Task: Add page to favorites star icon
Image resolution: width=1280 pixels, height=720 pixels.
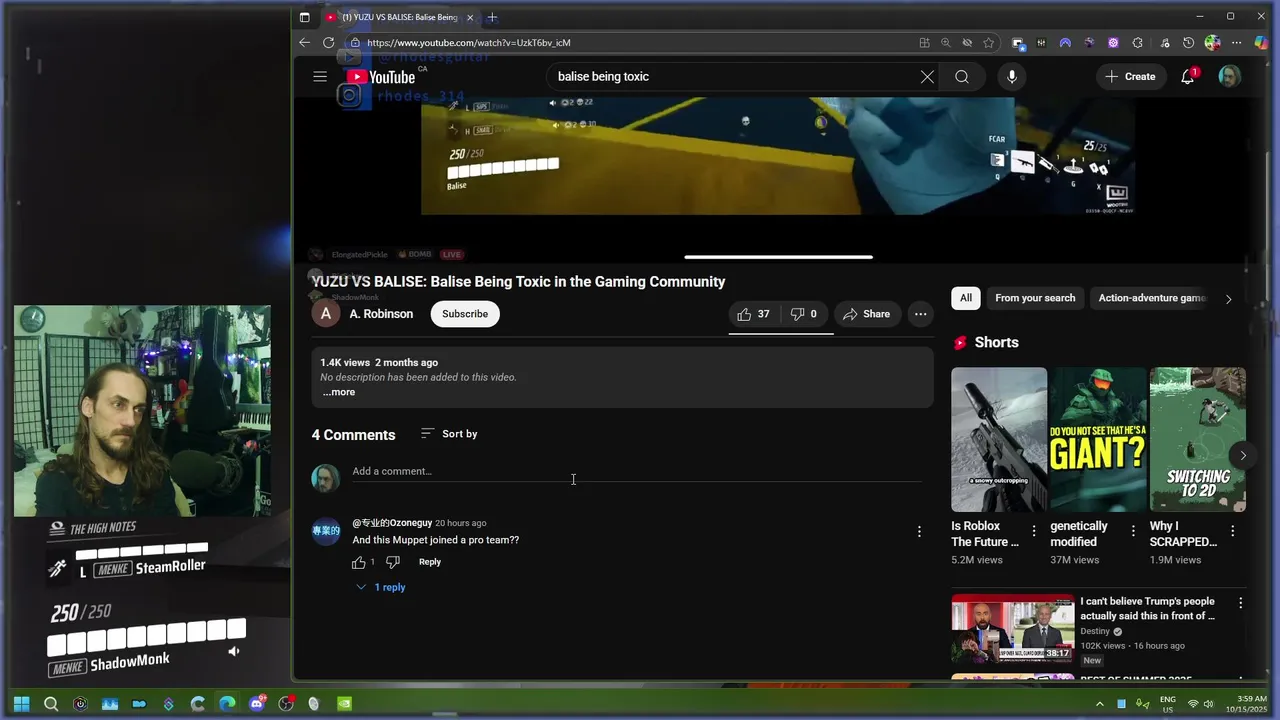Action: pos(988,43)
